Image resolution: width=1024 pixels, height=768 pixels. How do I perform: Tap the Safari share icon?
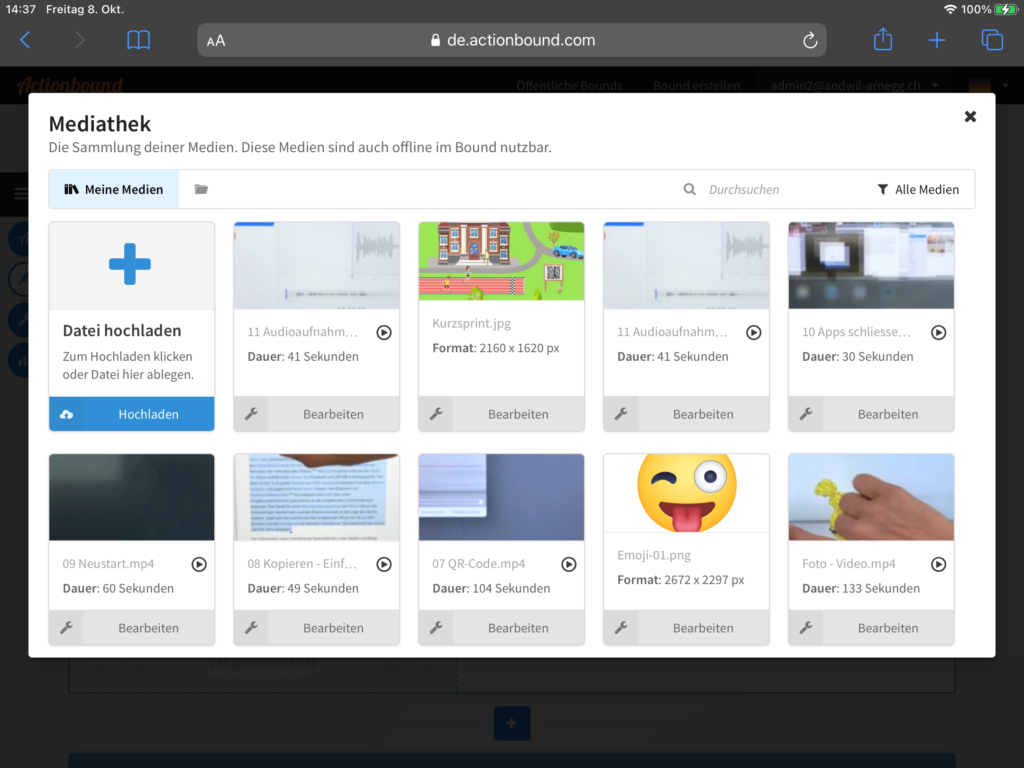pyautogui.click(x=882, y=40)
